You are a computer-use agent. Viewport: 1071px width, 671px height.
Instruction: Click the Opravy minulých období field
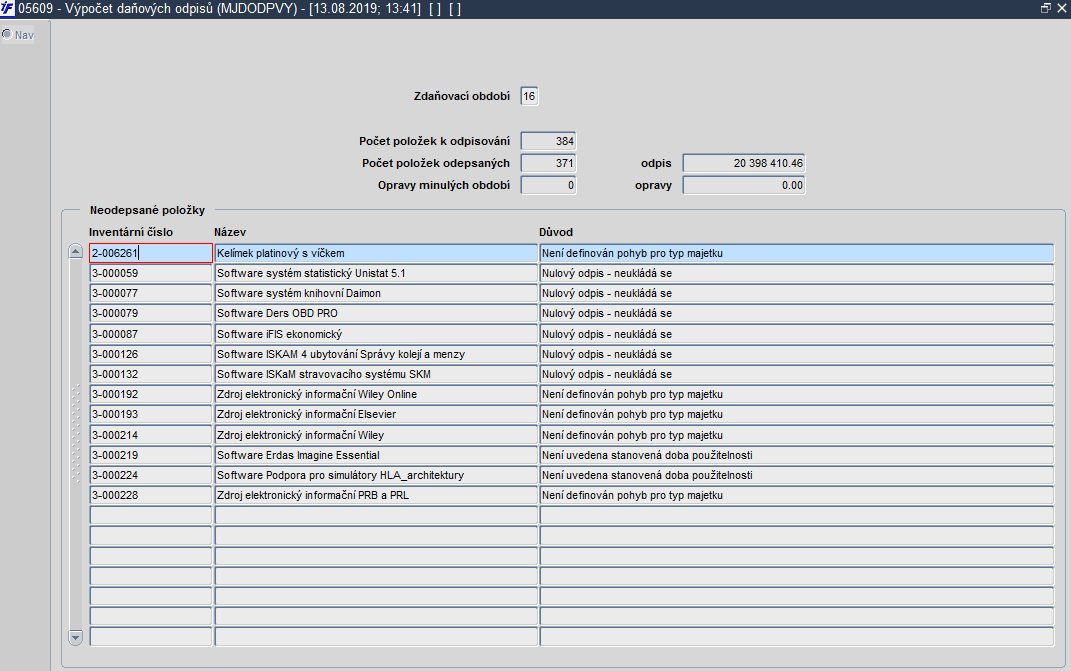tap(548, 185)
